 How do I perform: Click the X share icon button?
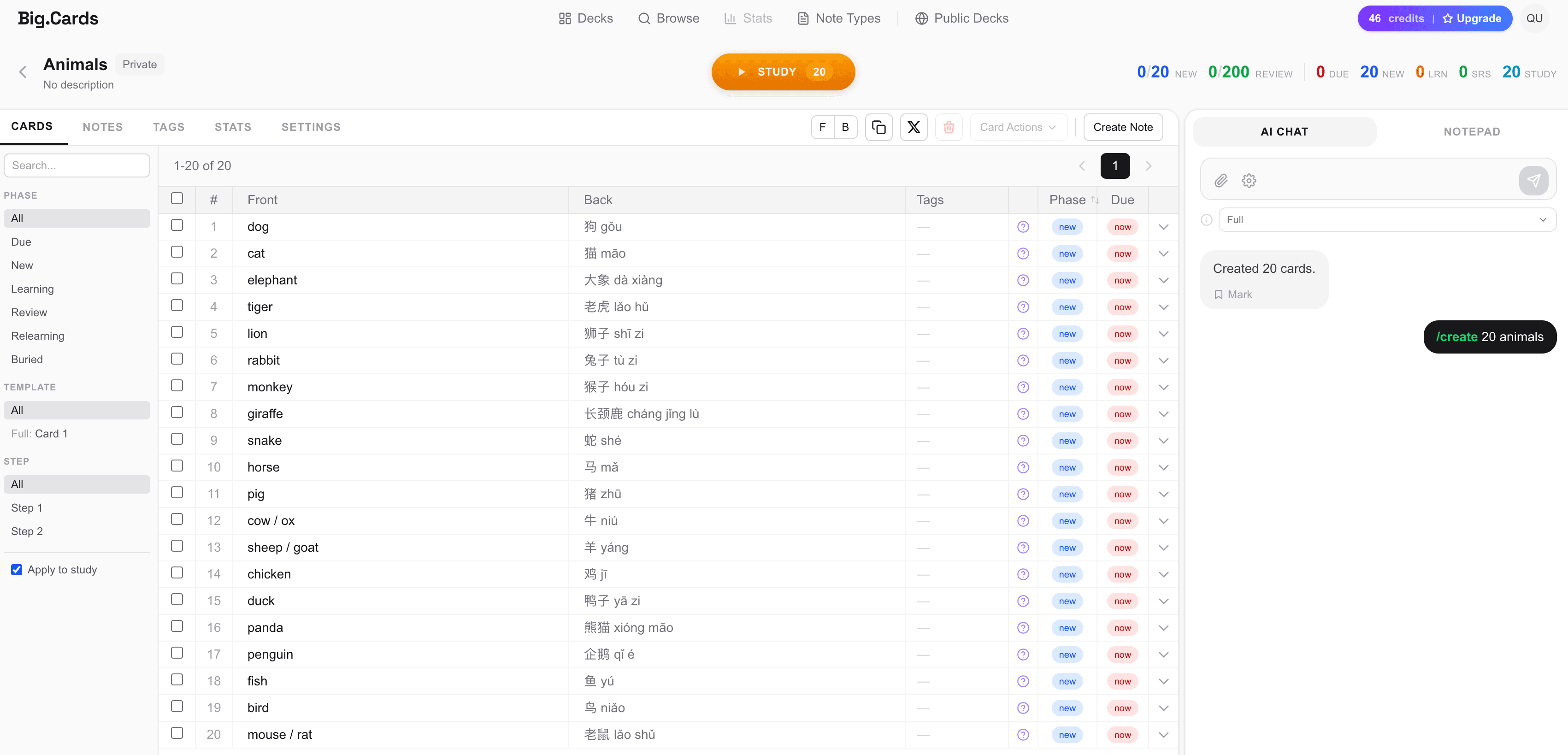913,127
